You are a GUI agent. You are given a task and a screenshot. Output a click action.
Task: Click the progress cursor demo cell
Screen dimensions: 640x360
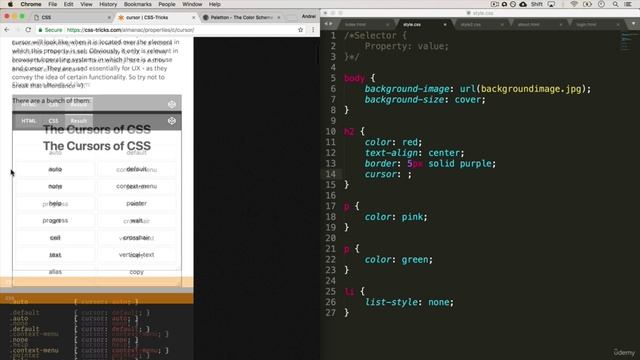(55, 221)
